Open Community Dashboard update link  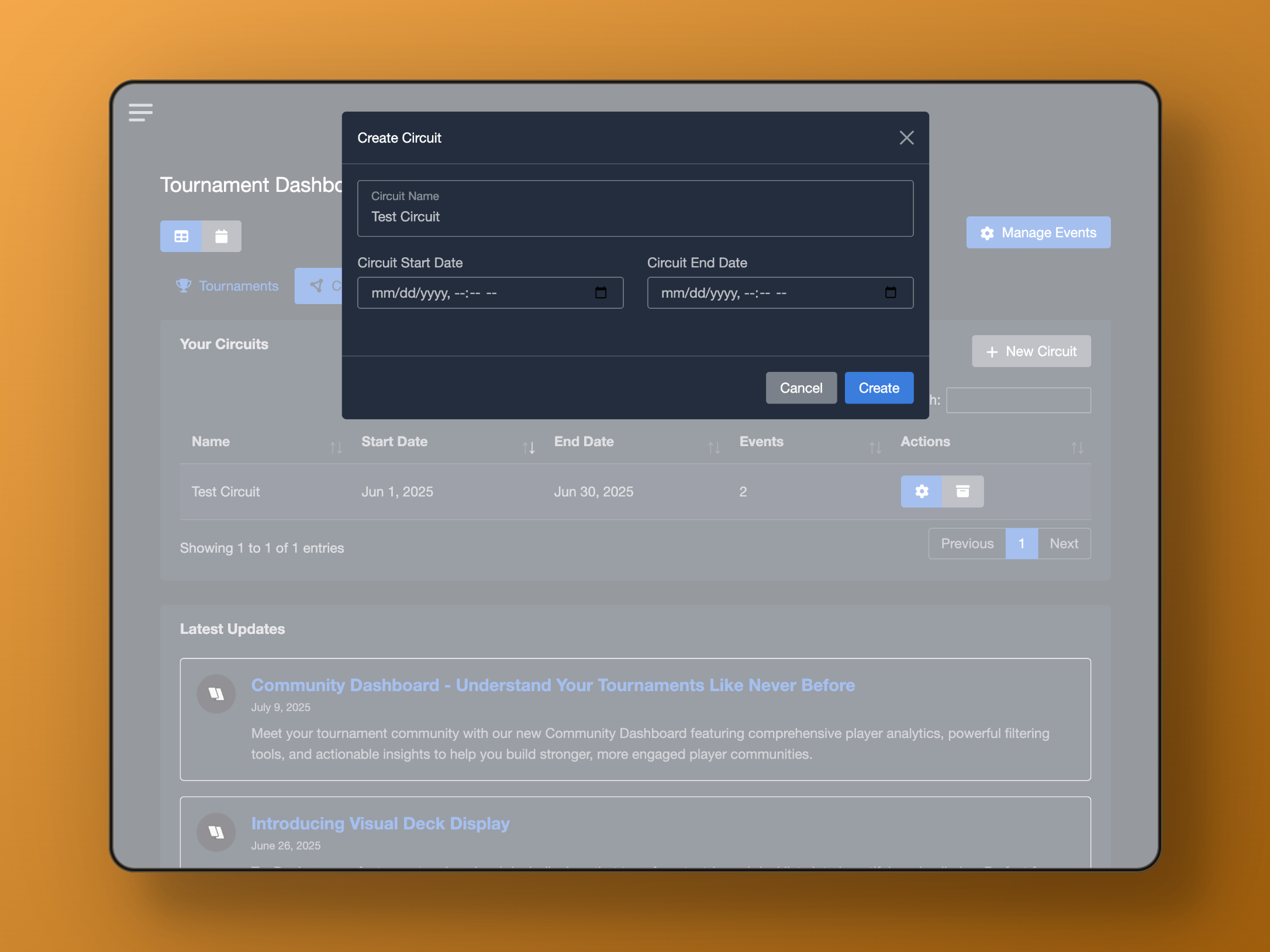553,685
